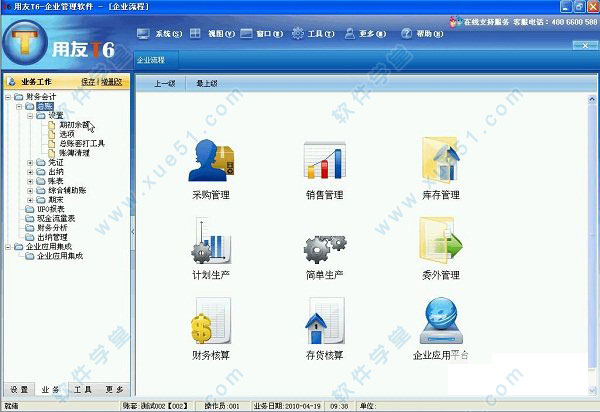Collapse the 总账 tree node
The height and width of the screenshot is (412, 600).
tap(19, 106)
